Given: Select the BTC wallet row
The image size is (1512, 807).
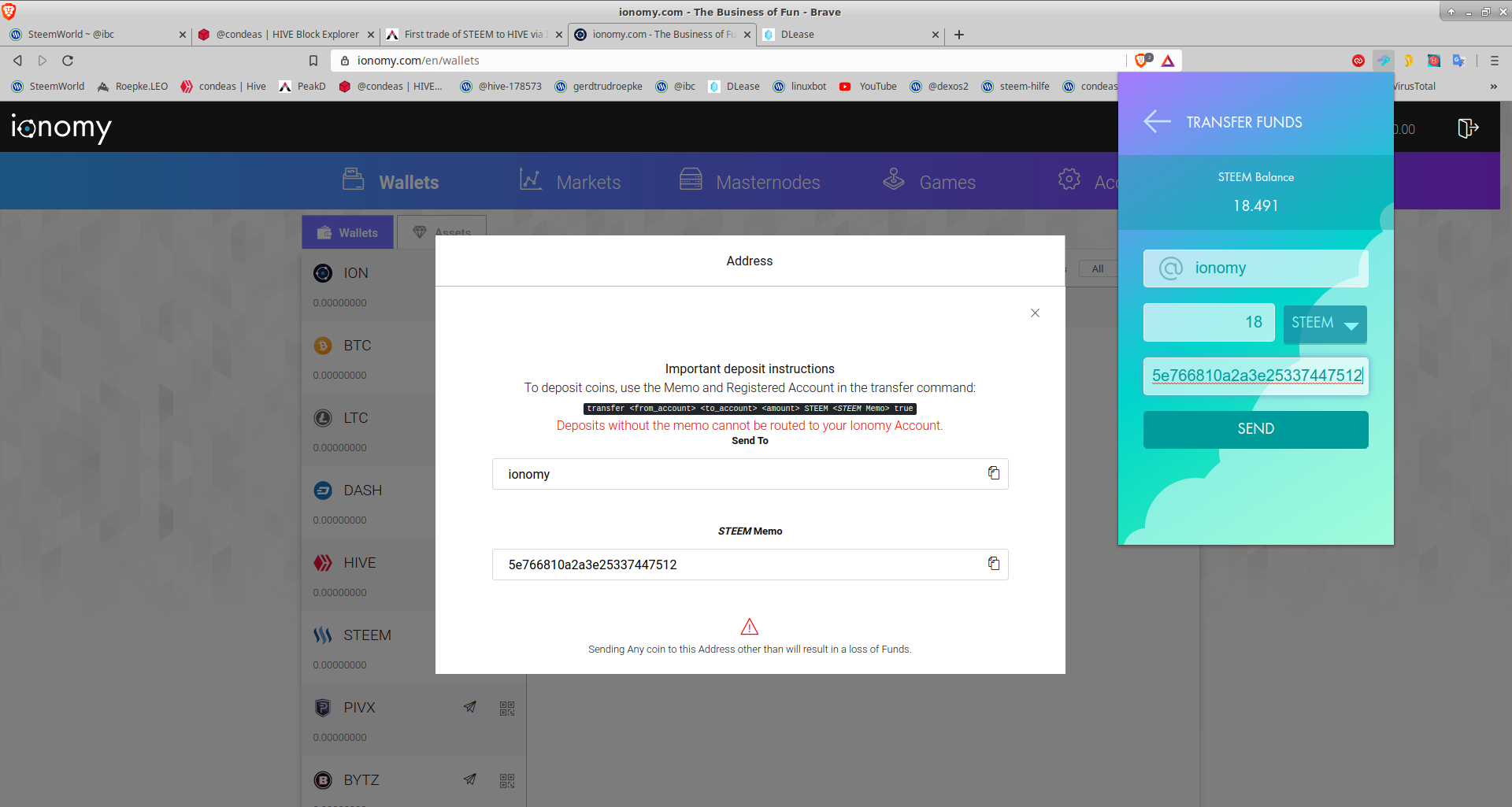Looking at the screenshot, I should click(369, 358).
